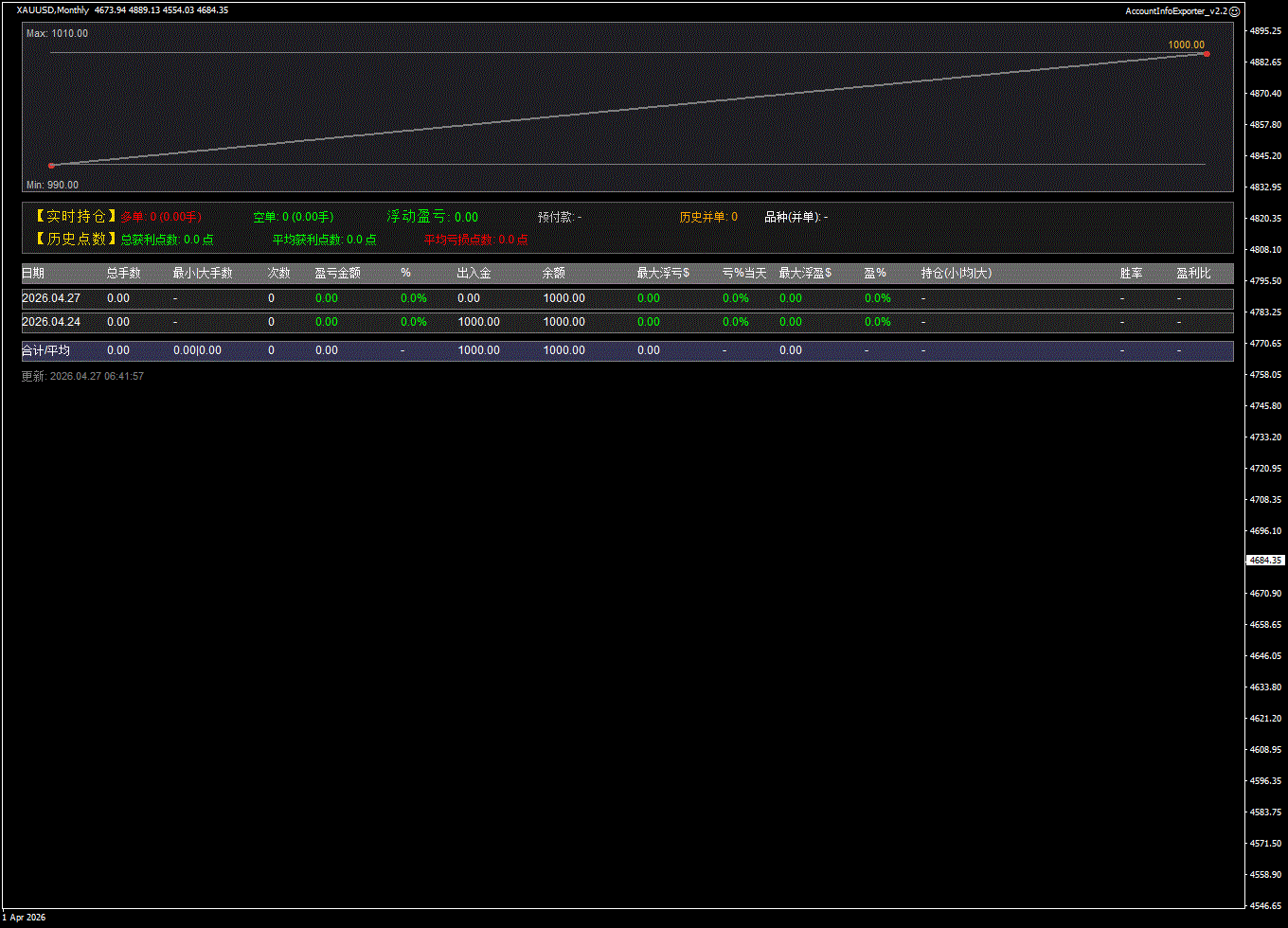Click the 1 Apr 2026 time axis label

[24, 918]
